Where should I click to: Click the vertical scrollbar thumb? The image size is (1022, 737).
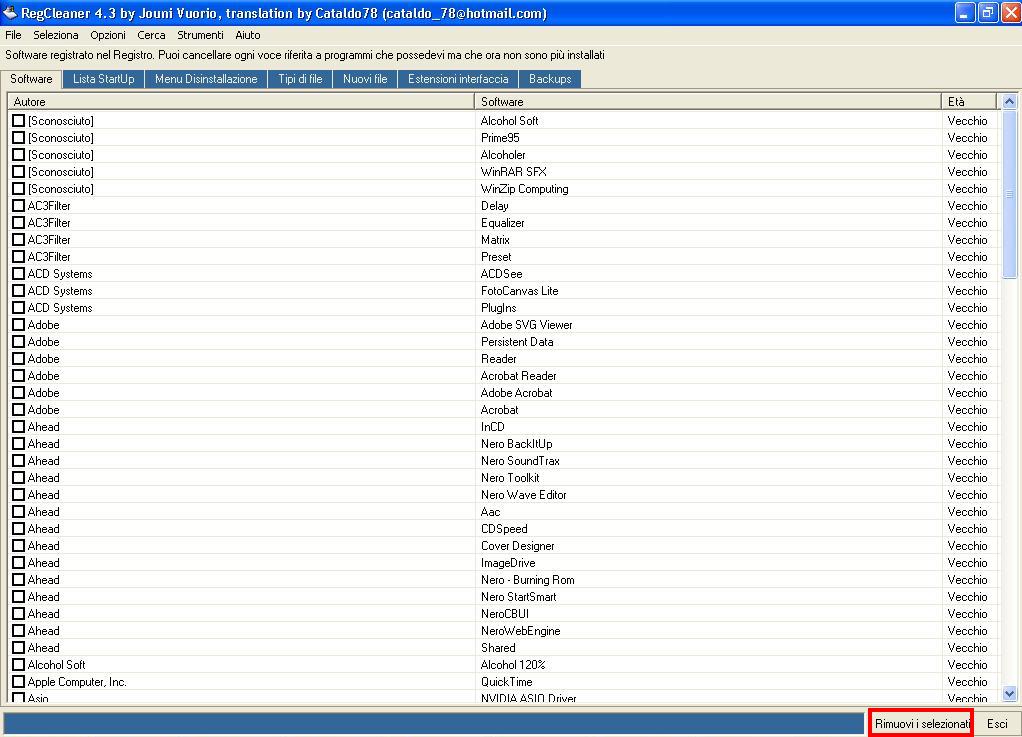point(1009,194)
